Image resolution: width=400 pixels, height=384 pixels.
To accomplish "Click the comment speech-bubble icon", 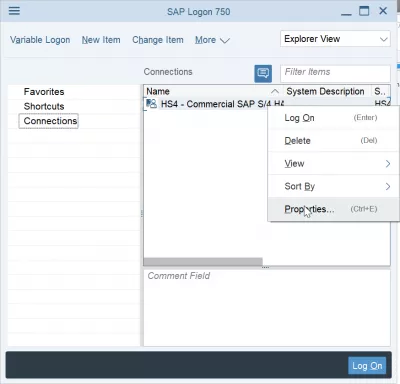I will pyautogui.click(x=263, y=73).
